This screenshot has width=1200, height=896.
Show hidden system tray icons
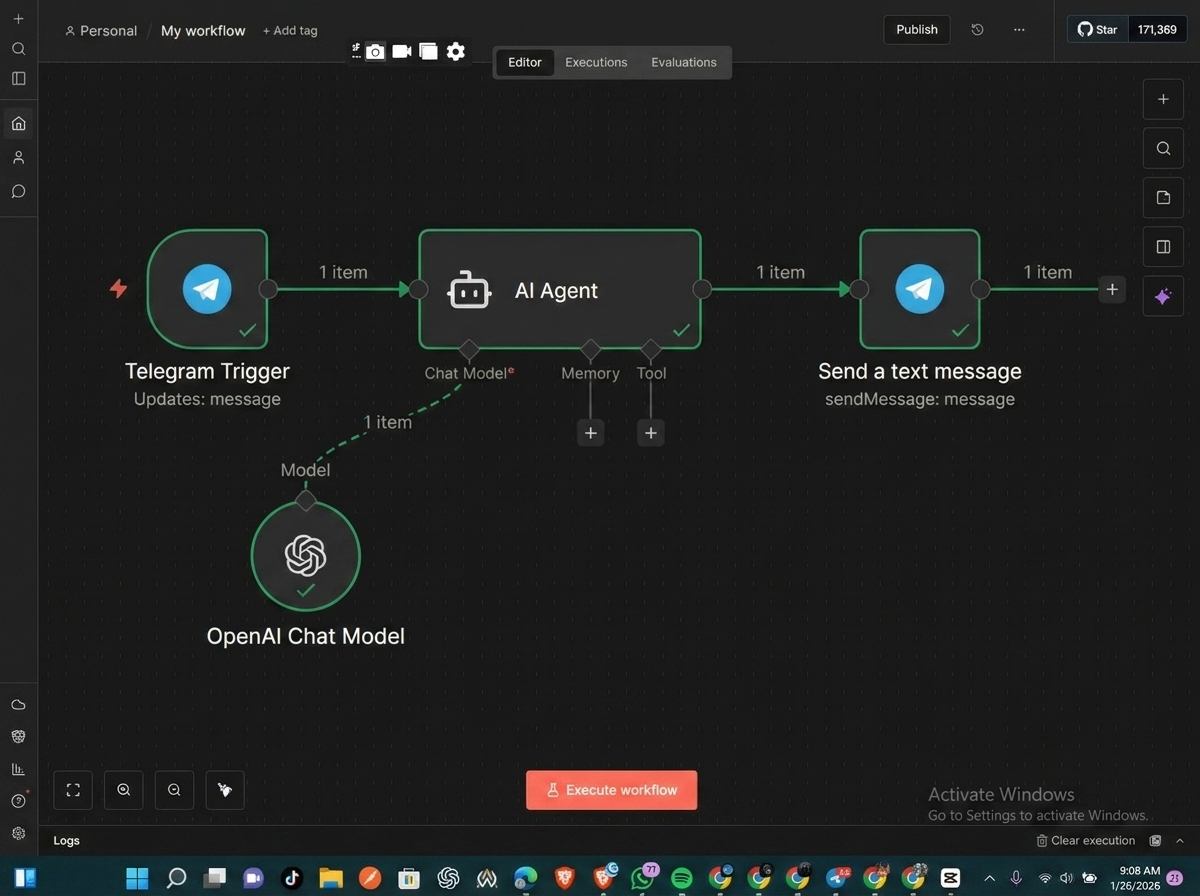coord(990,878)
